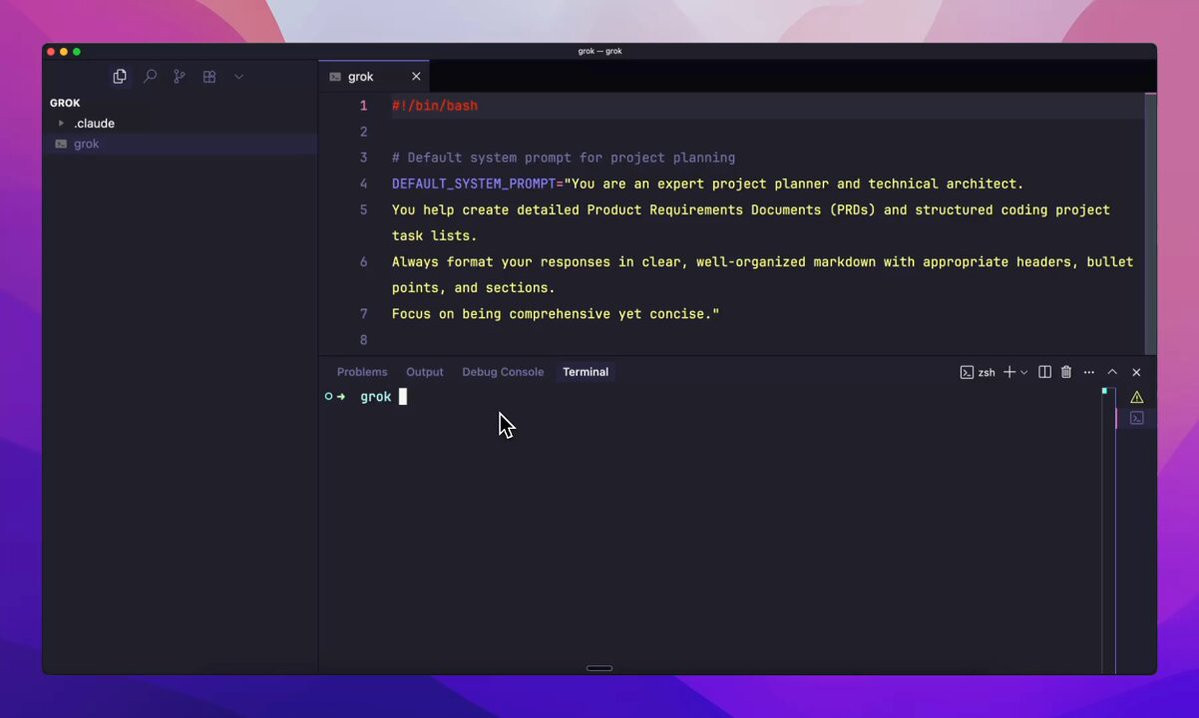Click the DEFAULT_SYSTEM_PROMPT variable name
Image resolution: width=1199 pixels, height=718 pixels.
473,184
